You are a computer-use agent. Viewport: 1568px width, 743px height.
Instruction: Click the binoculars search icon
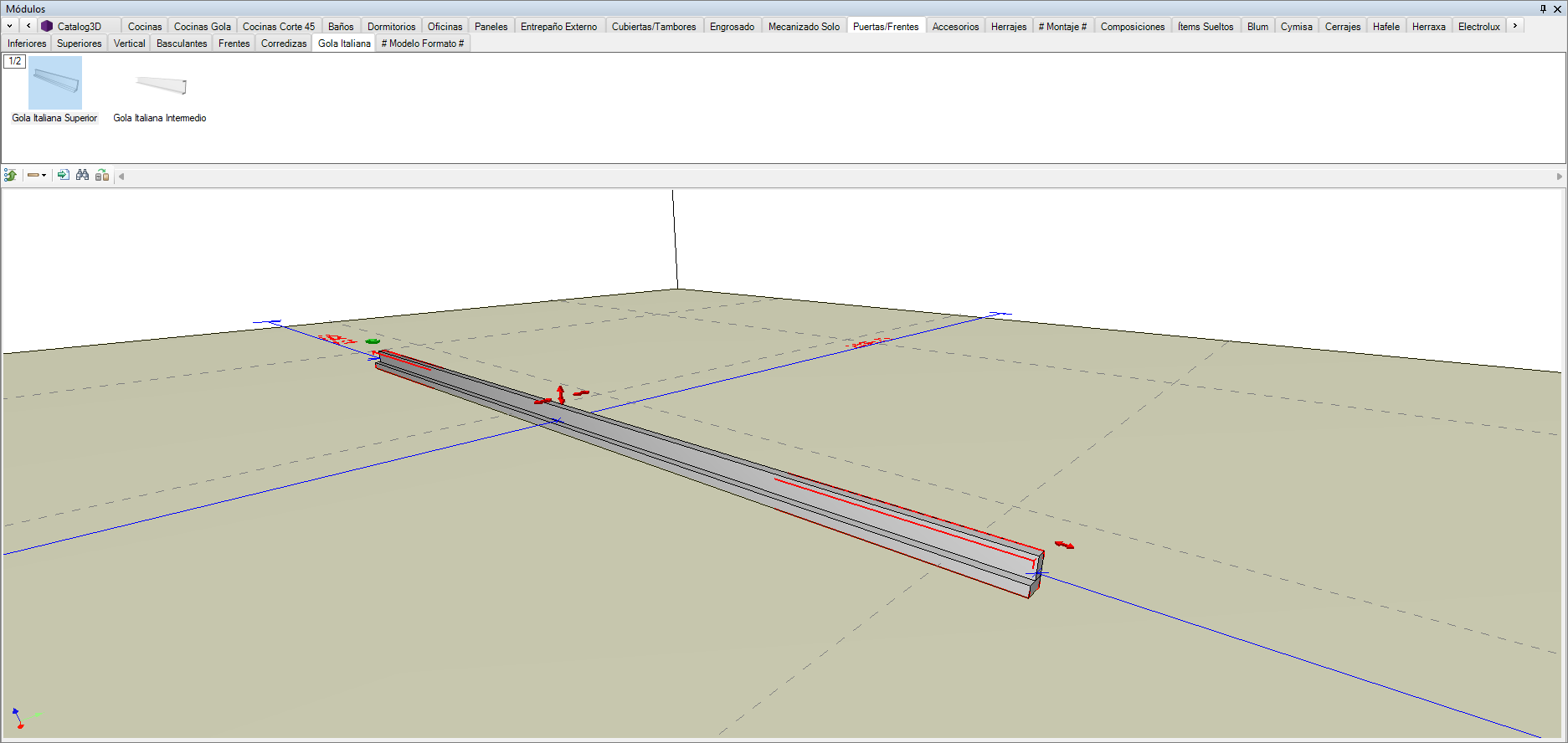point(82,175)
